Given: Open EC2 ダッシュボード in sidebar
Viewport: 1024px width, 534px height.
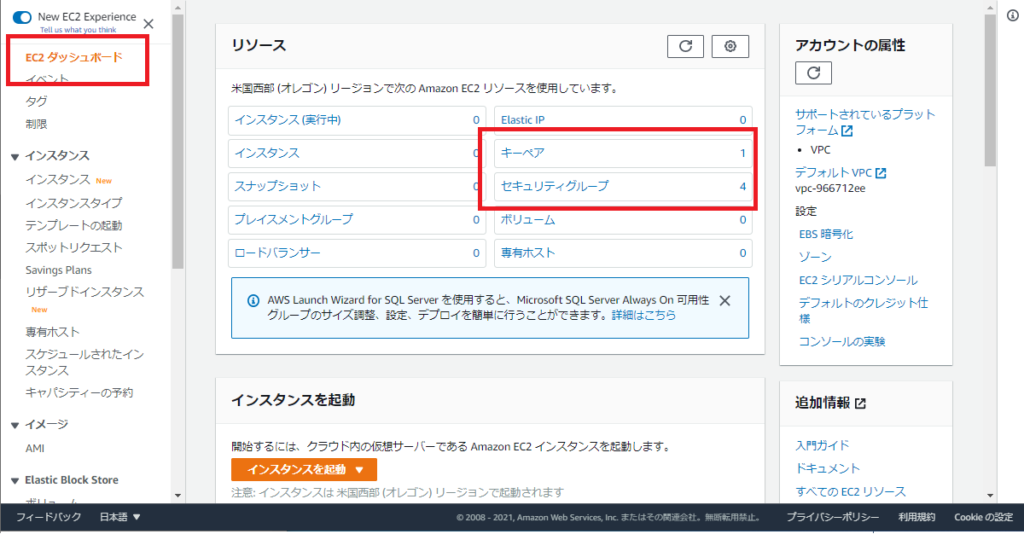Looking at the screenshot, I should click(x=74, y=57).
